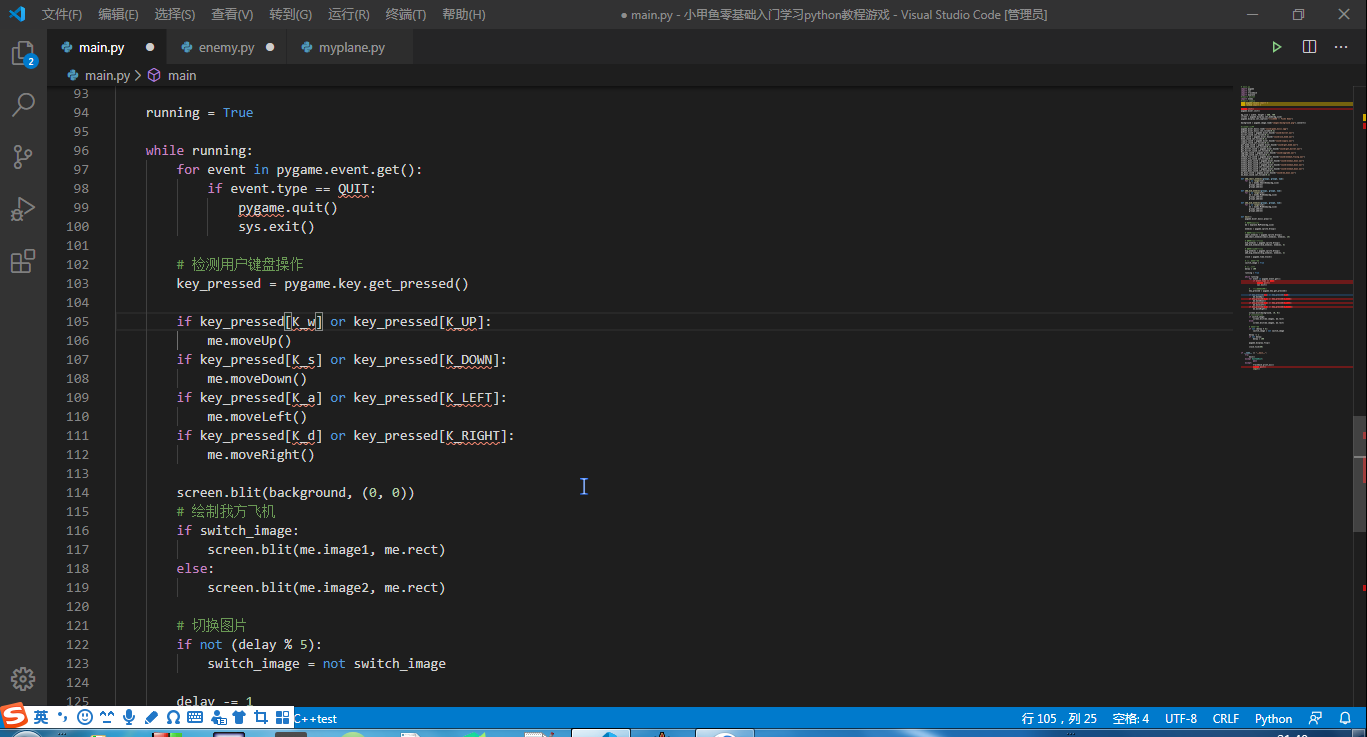Open Sogou screenshot crop tool
Image resolution: width=1367 pixels, height=737 pixels.
coord(261,717)
